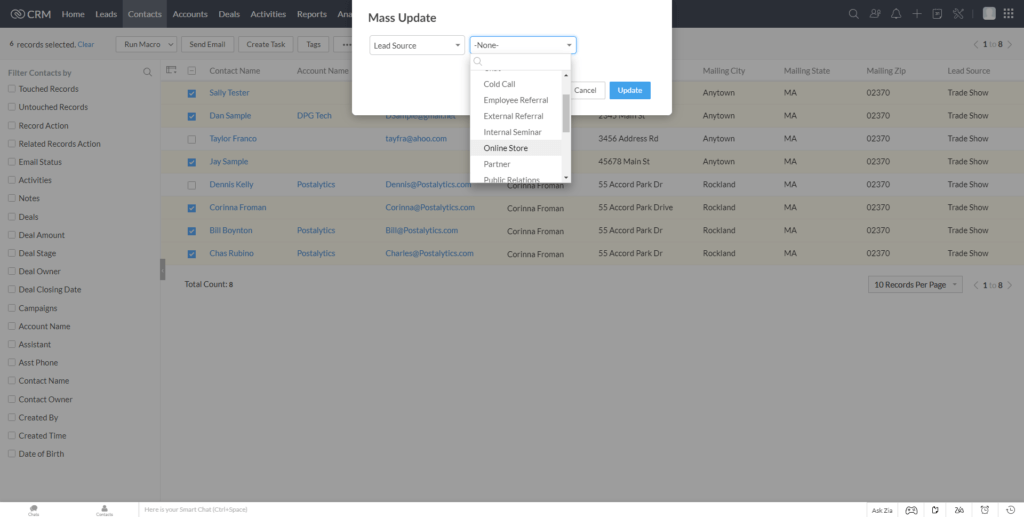Focus the dropdown search input field
1024x517 pixels.
click(520, 61)
